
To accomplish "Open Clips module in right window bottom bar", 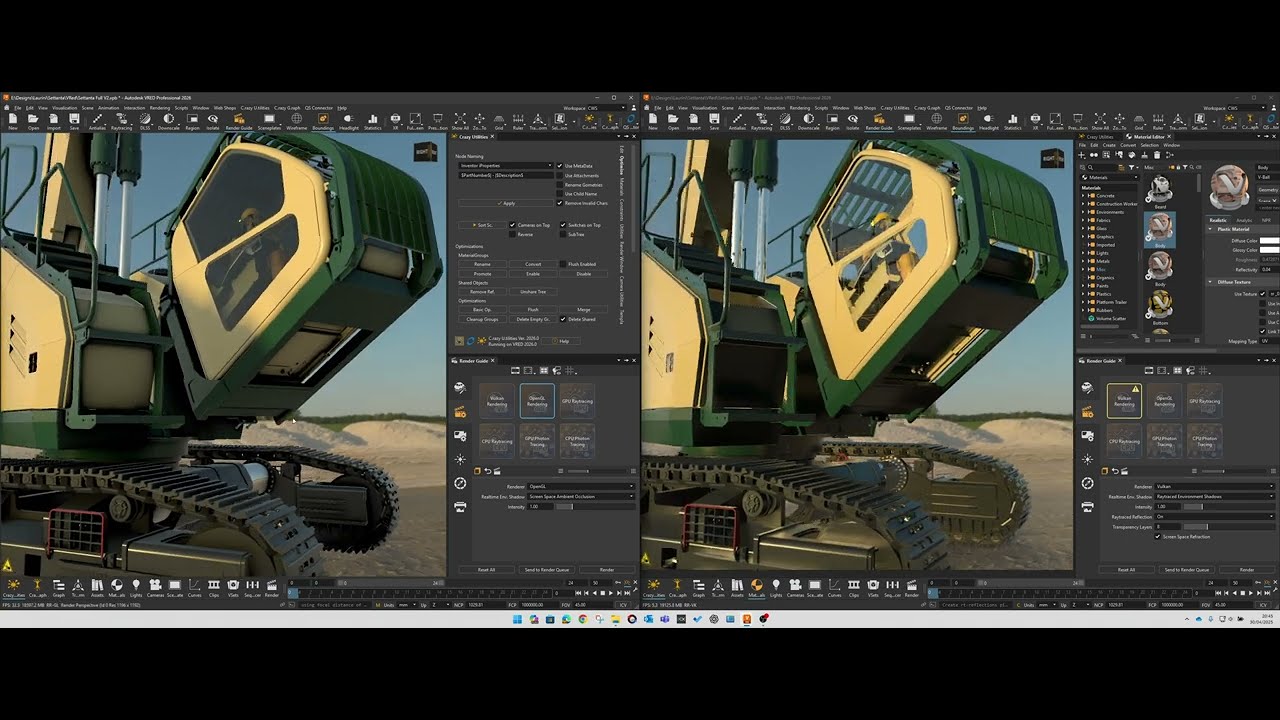I will coord(853,588).
